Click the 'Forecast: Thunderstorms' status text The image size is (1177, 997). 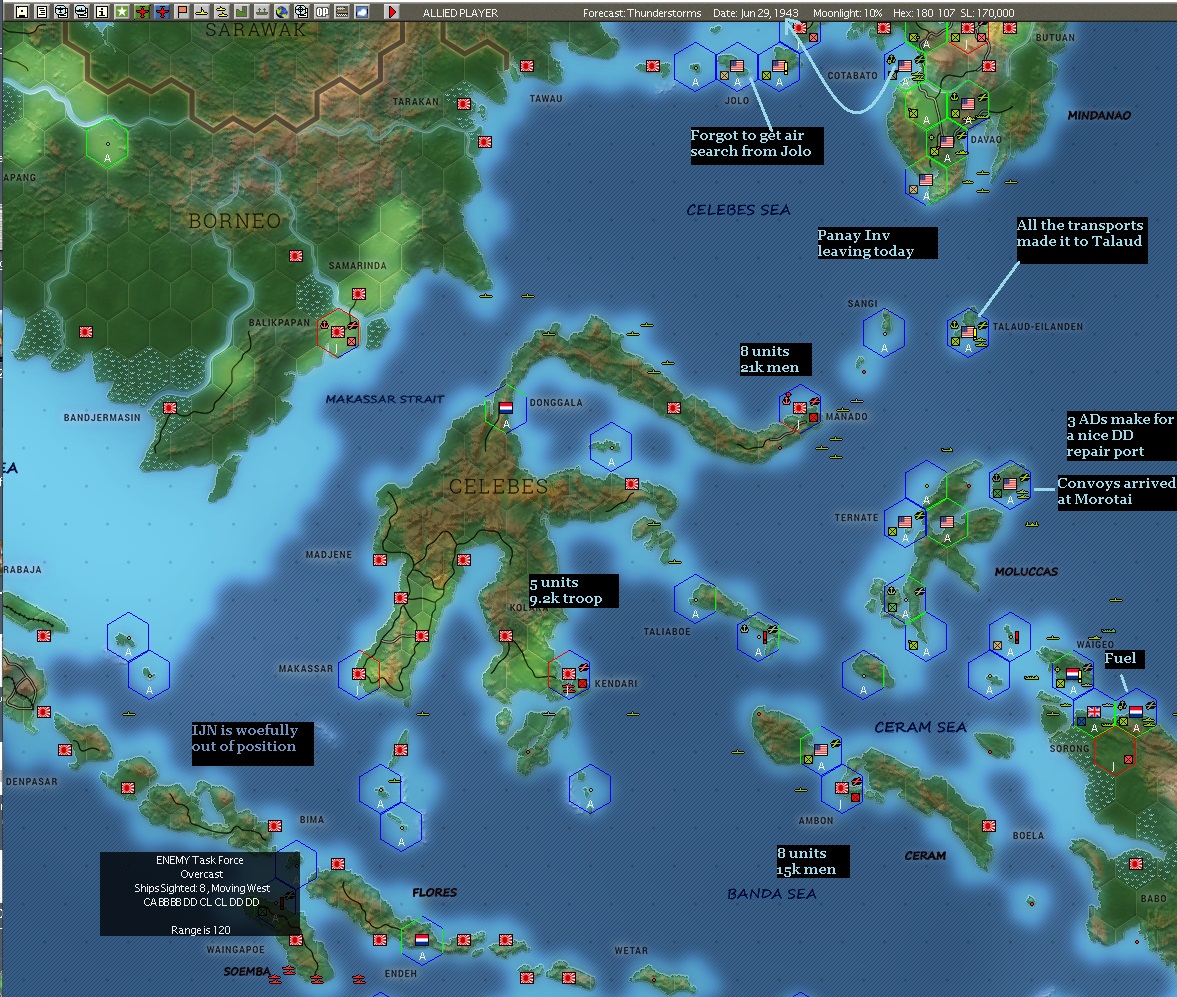point(642,13)
